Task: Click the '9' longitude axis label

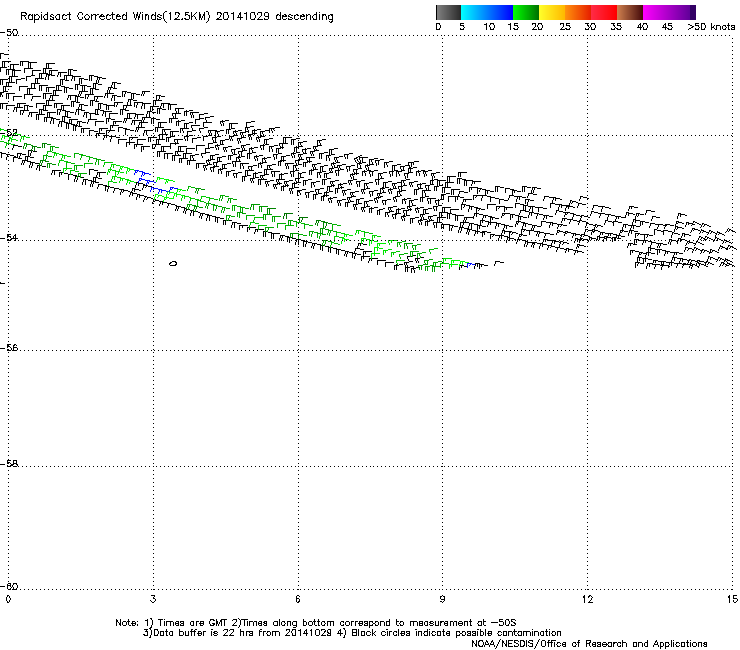Action: click(x=442, y=599)
